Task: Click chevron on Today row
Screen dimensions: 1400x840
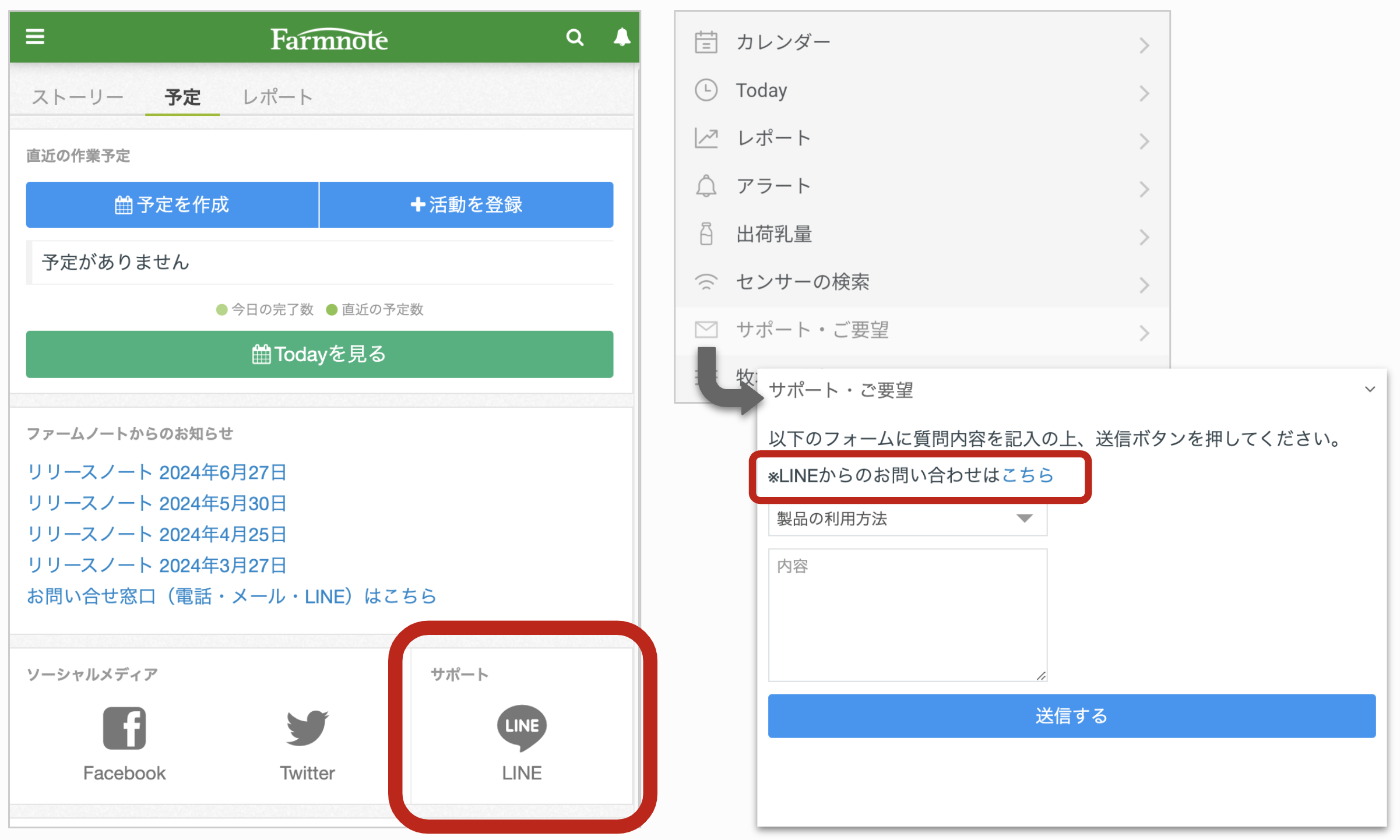Action: click(x=1144, y=93)
